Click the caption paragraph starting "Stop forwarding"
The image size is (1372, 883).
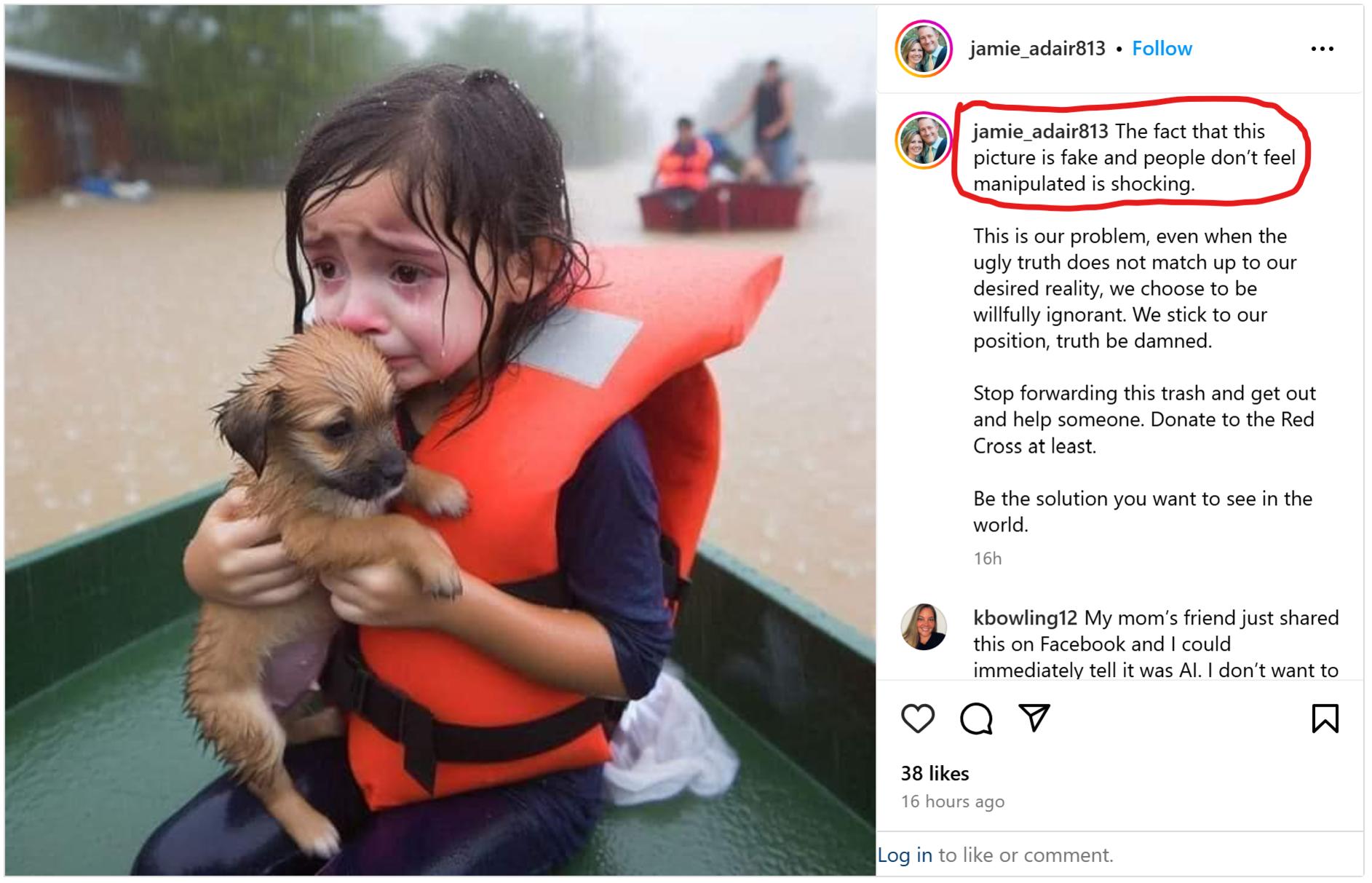[1143, 419]
